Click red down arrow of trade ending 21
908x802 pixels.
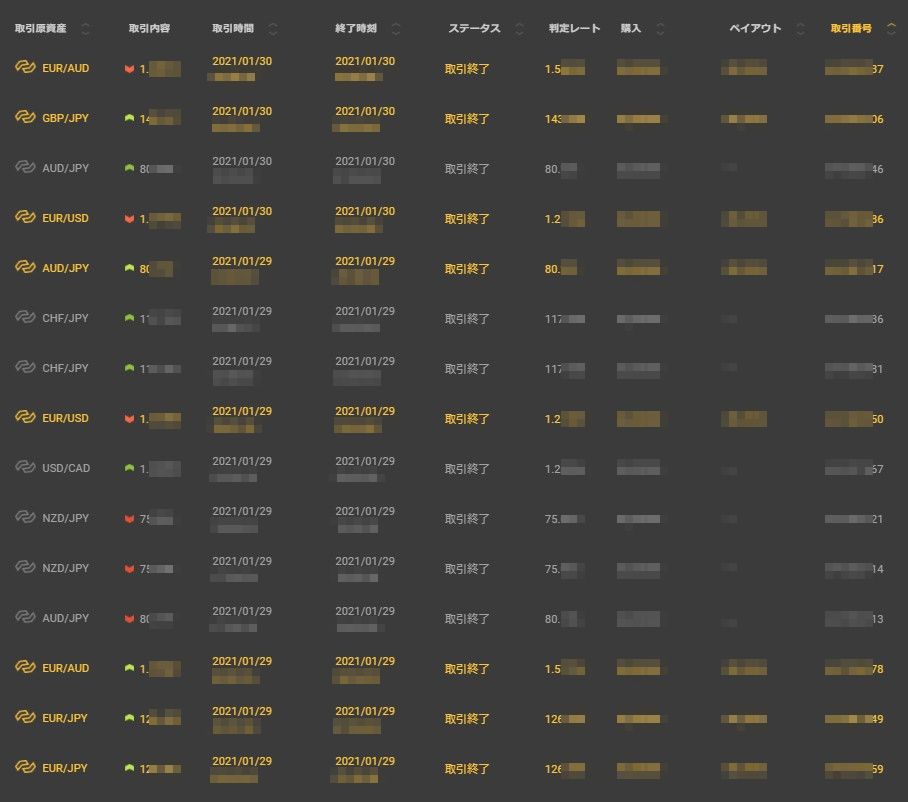point(129,518)
